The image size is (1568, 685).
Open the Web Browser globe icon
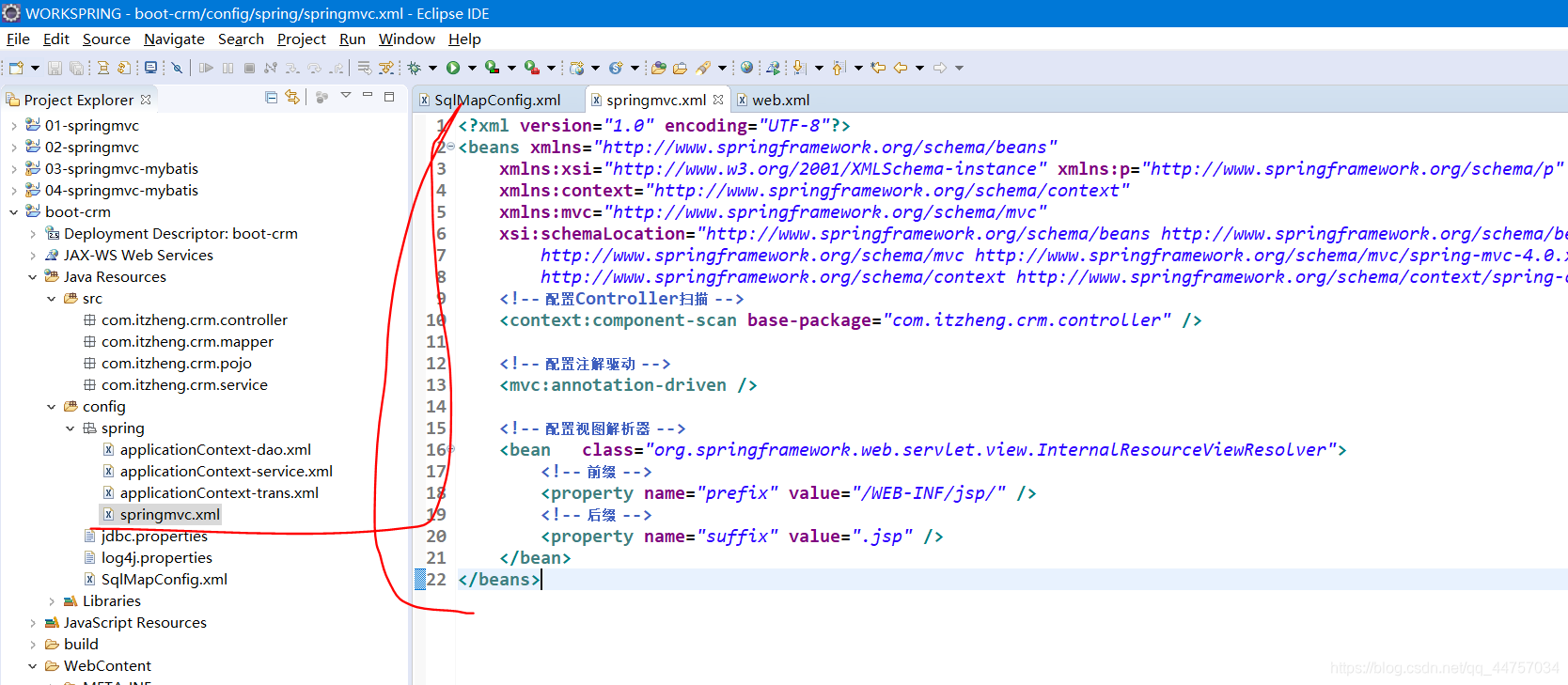coord(746,68)
